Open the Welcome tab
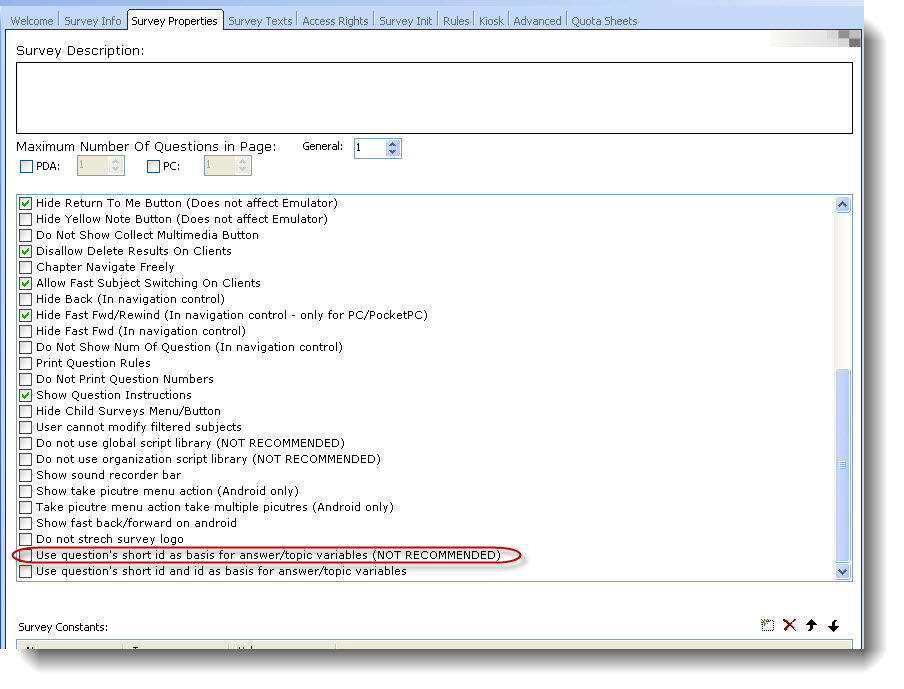This screenshot has height=689, width=904. click(x=32, y=21)
